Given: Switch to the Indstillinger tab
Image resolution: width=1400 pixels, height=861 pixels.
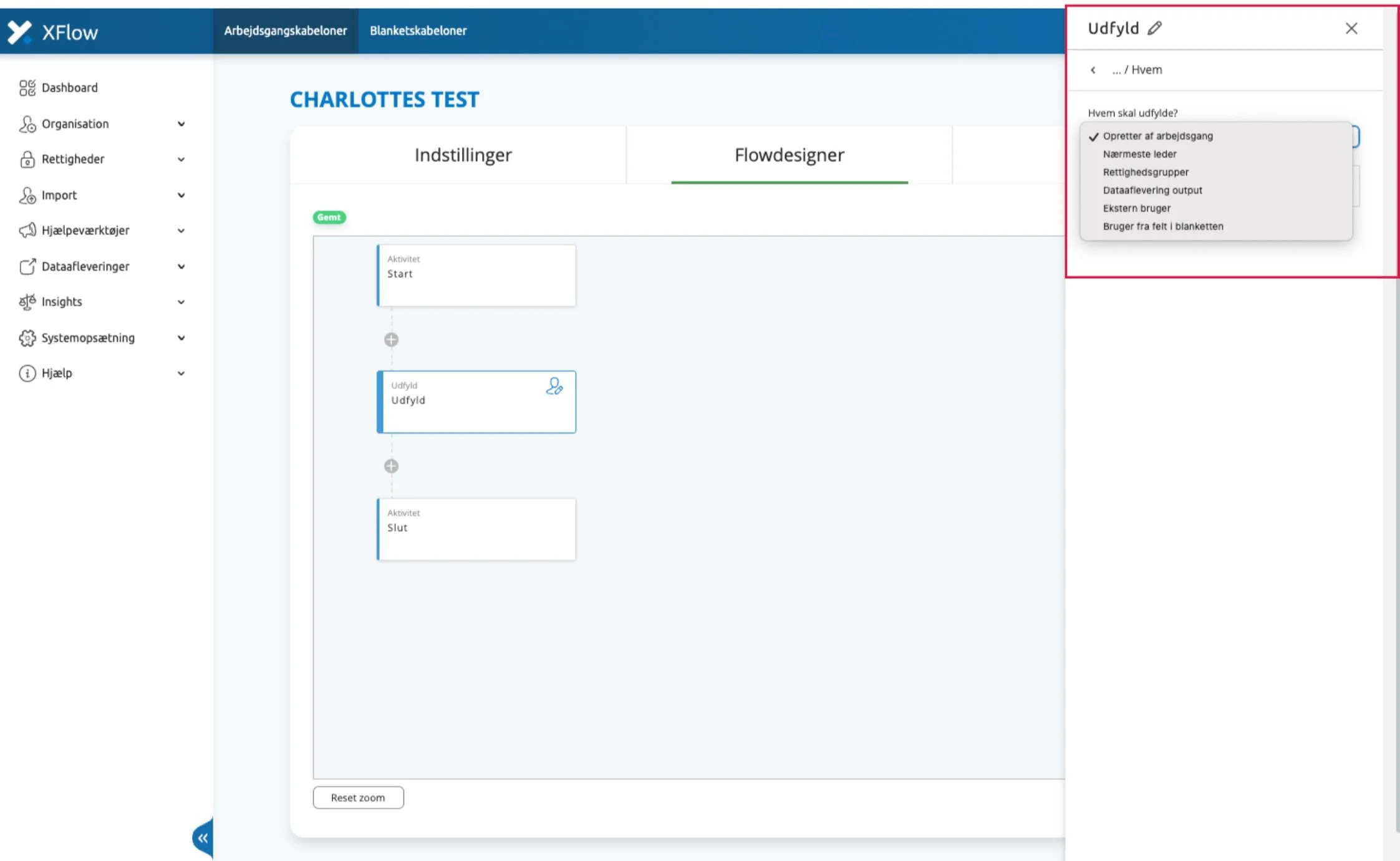Looking at the screenshot, I should (x=463, y=155).
